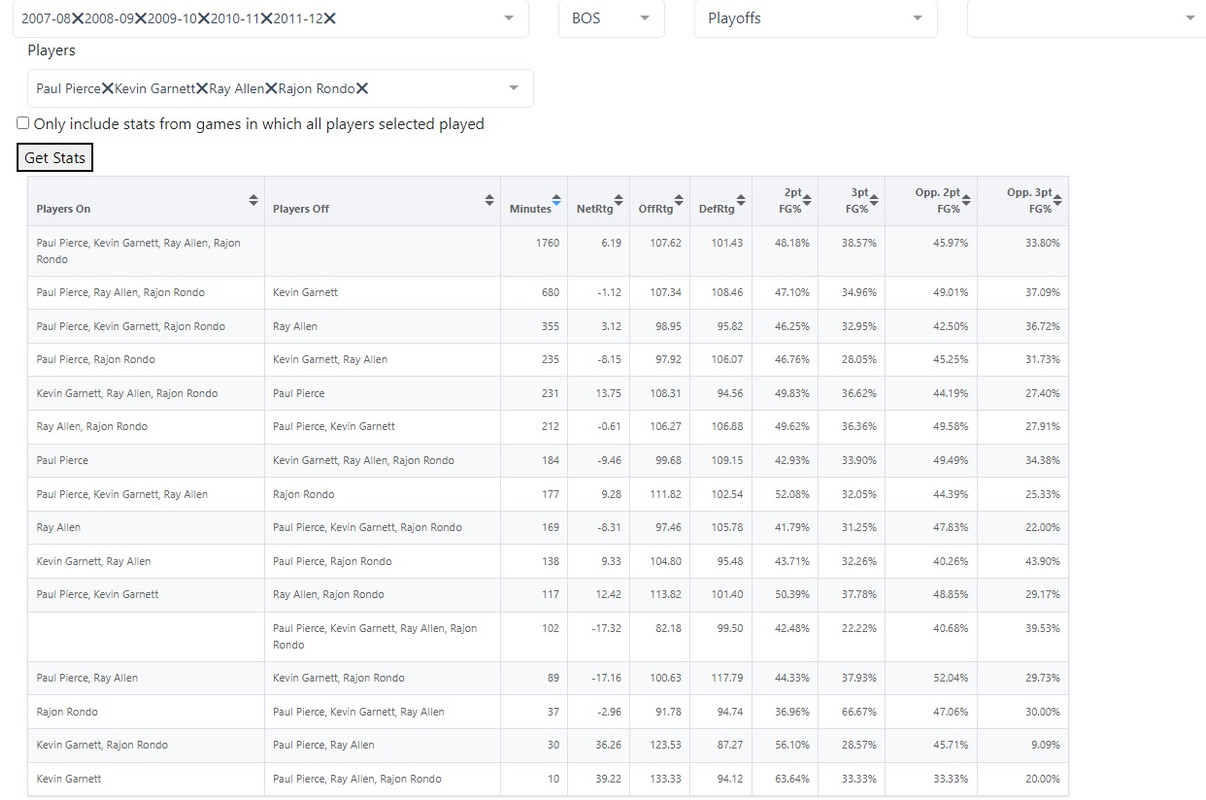
Task: Remove 2008-09 season tag
Action: coord(141,18)
